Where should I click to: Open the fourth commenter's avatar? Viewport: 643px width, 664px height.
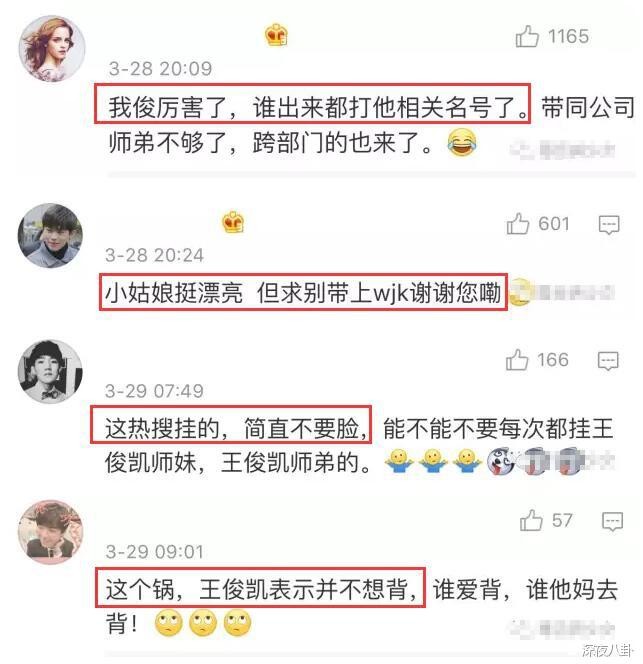click(x=50, y=532)
